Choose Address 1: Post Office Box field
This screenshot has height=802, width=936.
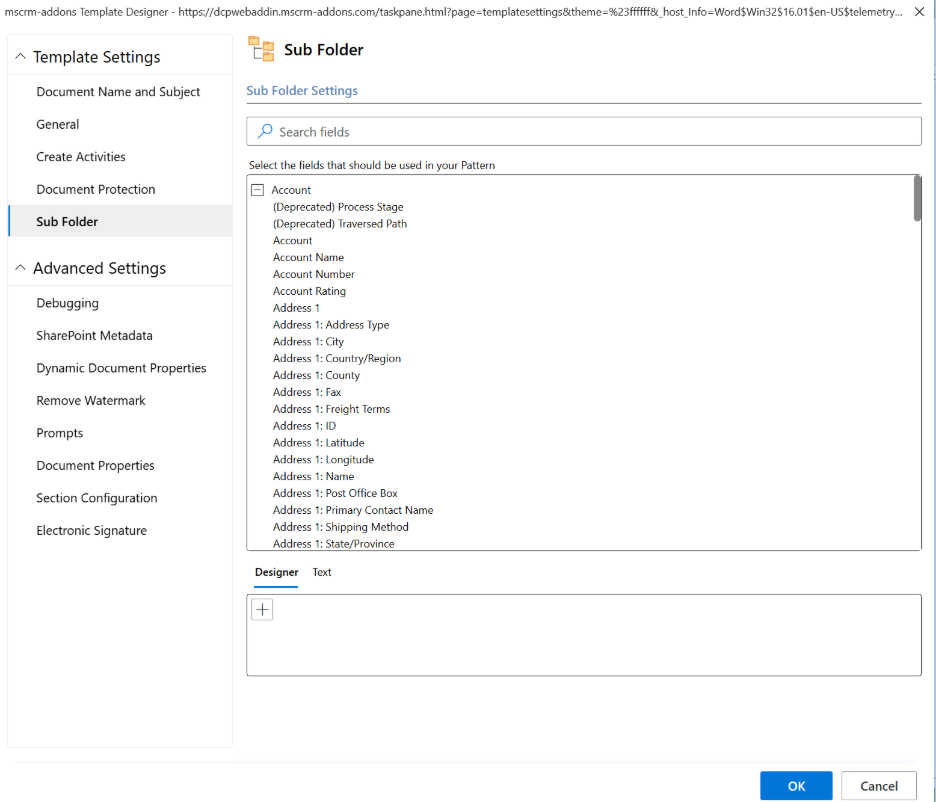(x=335, y=493)
